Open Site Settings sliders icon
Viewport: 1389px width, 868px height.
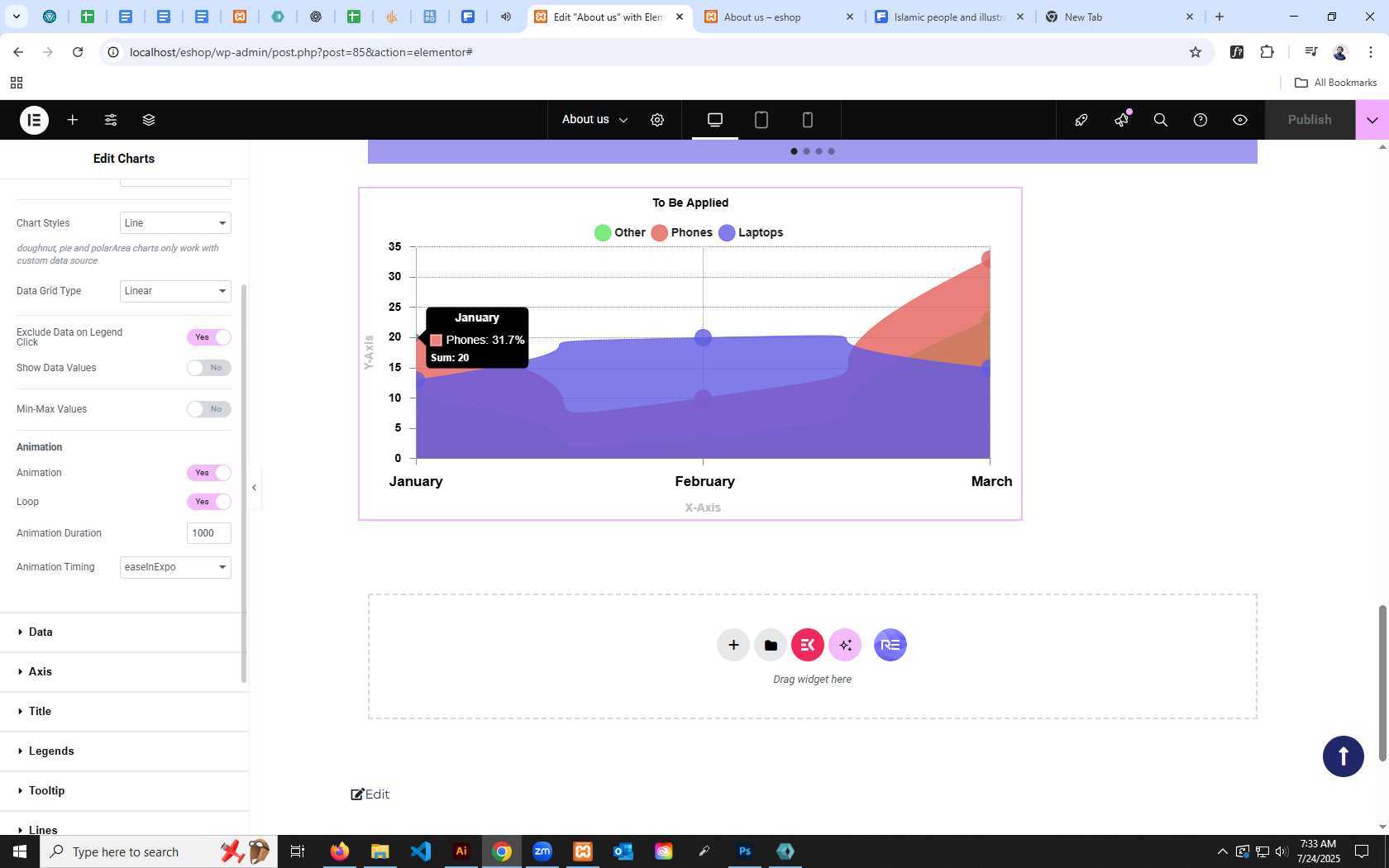[111, 120]
